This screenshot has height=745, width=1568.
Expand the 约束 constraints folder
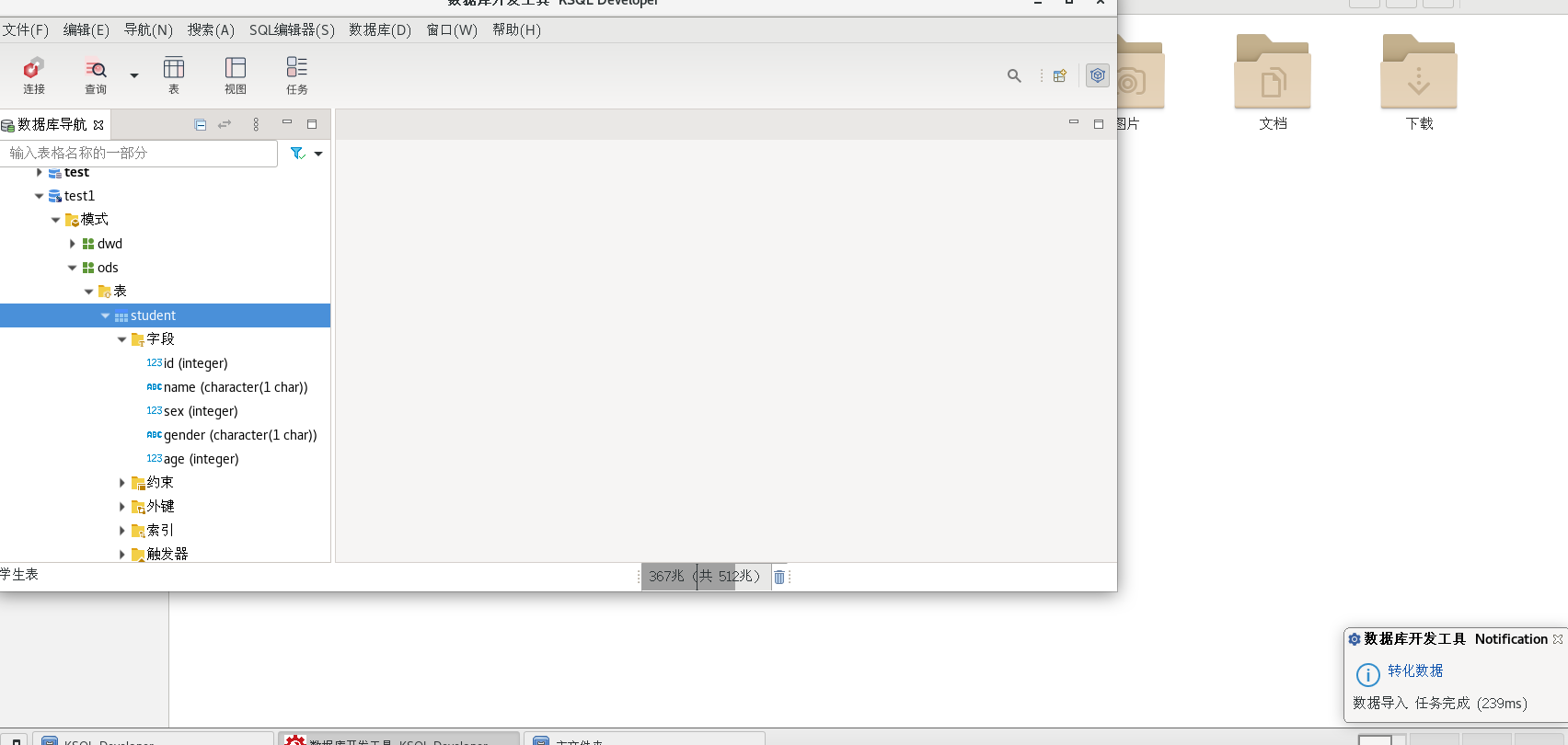(x=122, y=483)
